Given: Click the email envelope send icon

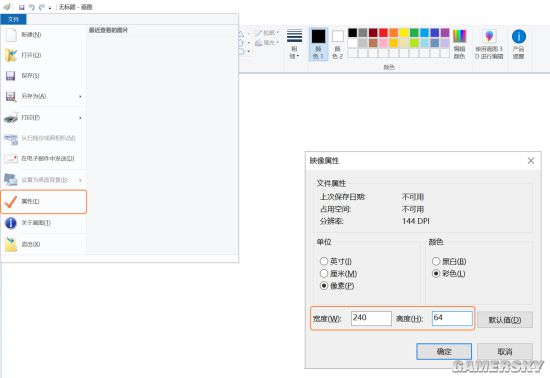Looking at the screenshot, I should [11, 158].
